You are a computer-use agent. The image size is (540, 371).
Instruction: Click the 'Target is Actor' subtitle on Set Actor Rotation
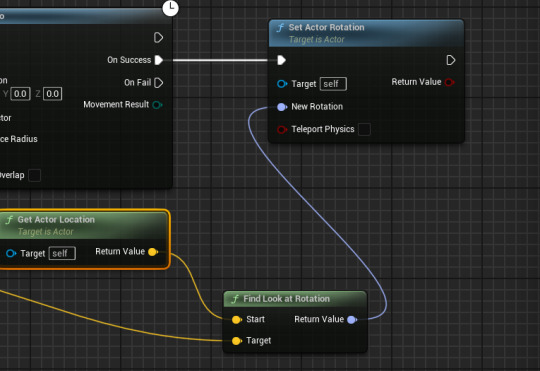point(316,40)
